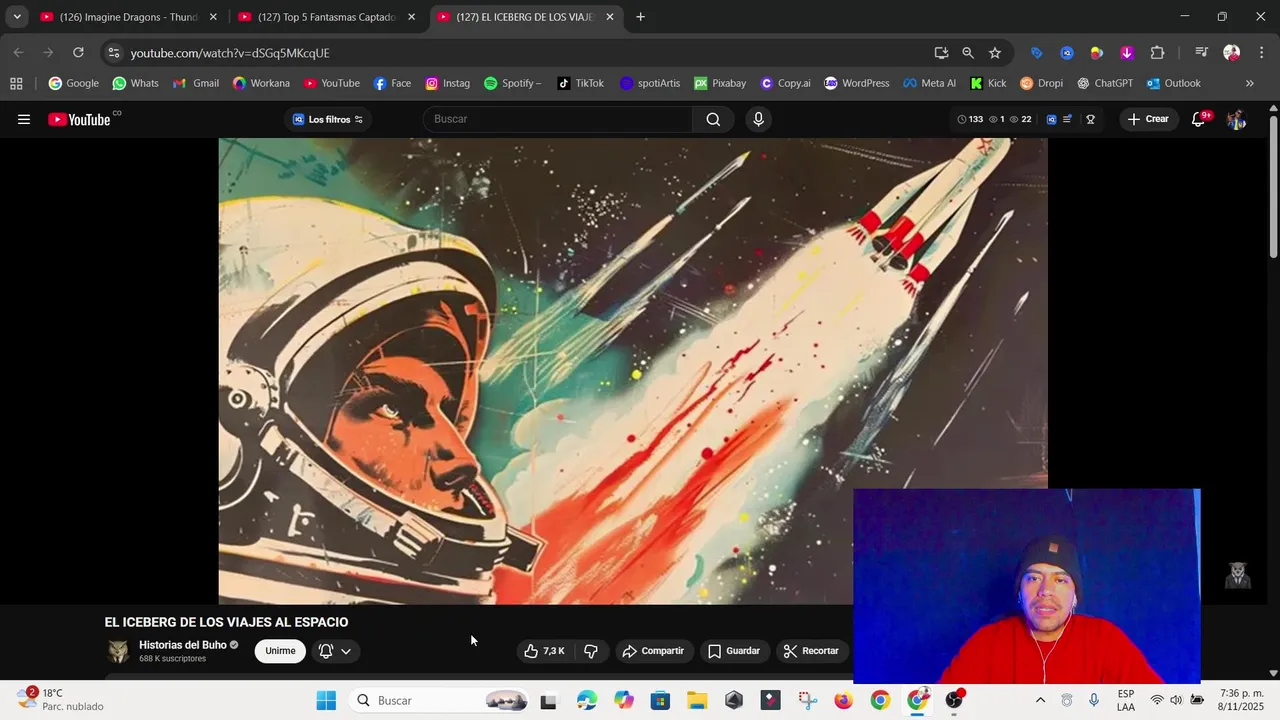Click the Unirme button
Screen dimensions: 1280x720
click(280, 651)
